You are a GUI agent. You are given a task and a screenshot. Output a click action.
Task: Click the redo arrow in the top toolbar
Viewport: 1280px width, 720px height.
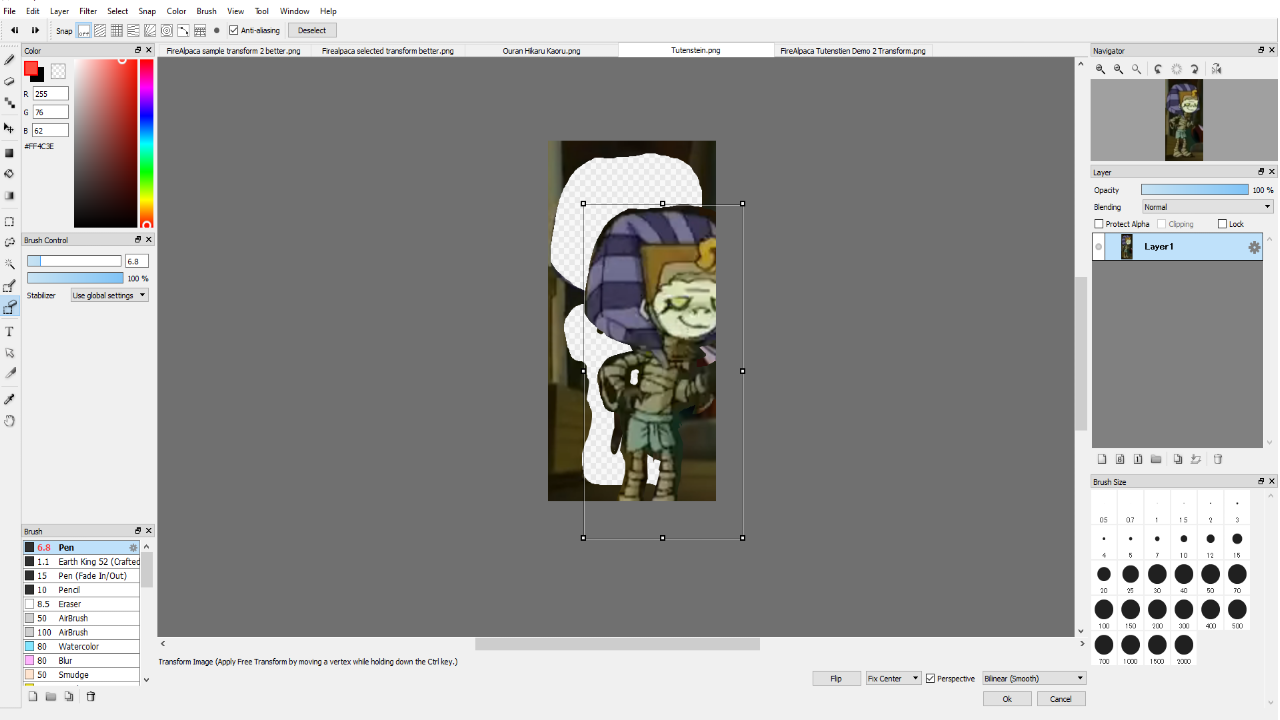point(35,30)
